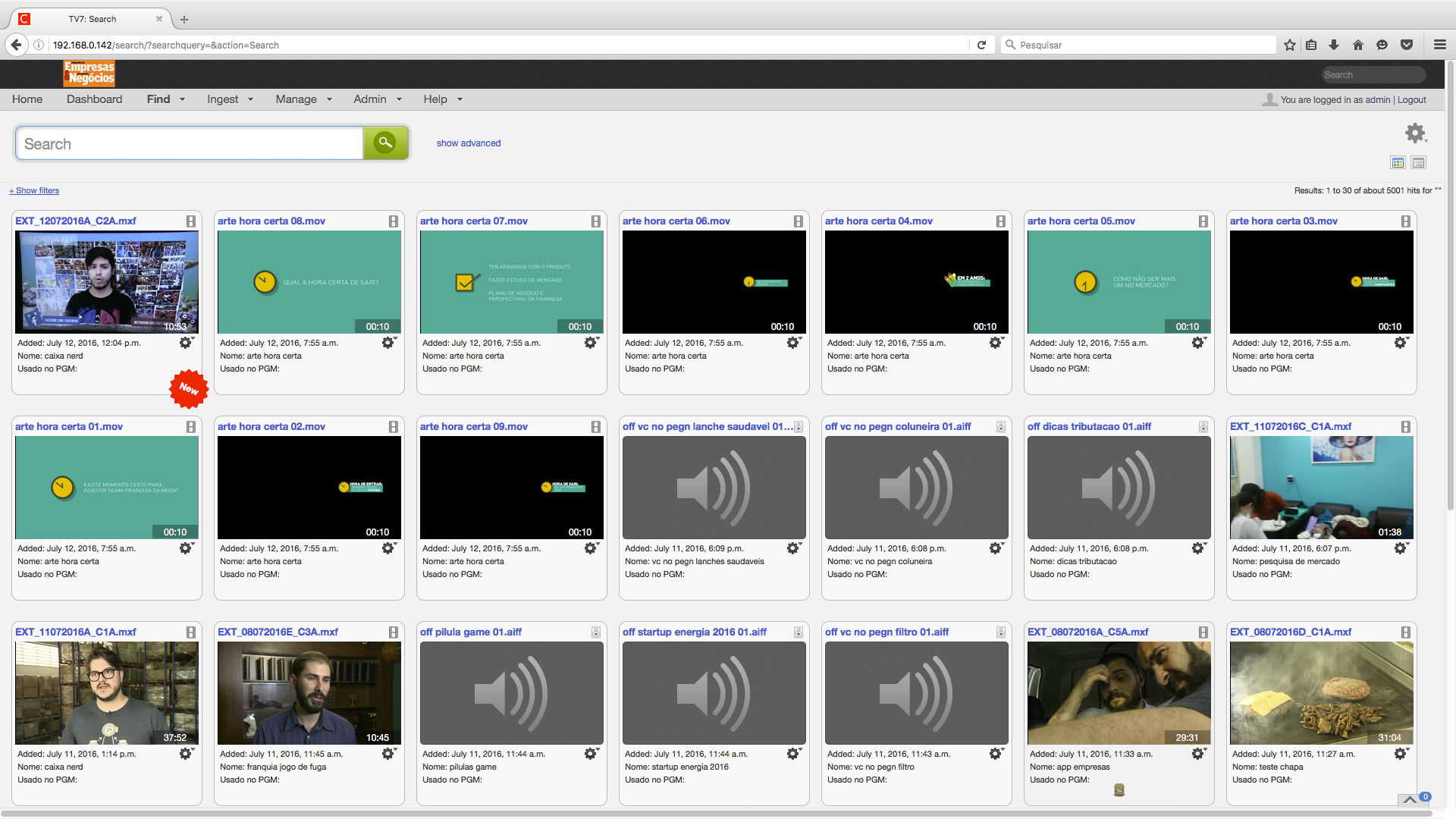Open the Dashboard menu item
Viewport: 1456px width, 819px height.
coord(94,99)
